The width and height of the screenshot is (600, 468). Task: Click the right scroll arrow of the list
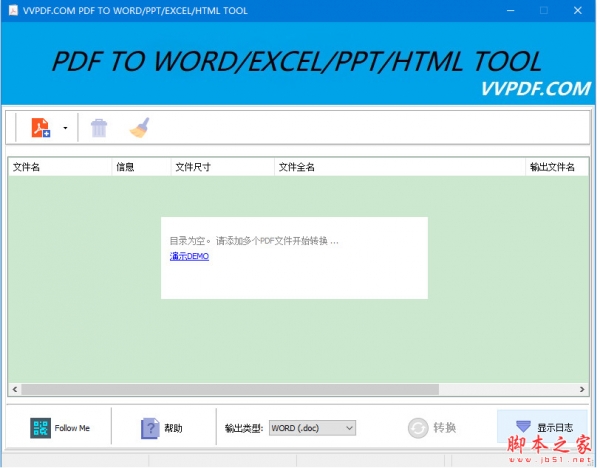tap(582, 389)
